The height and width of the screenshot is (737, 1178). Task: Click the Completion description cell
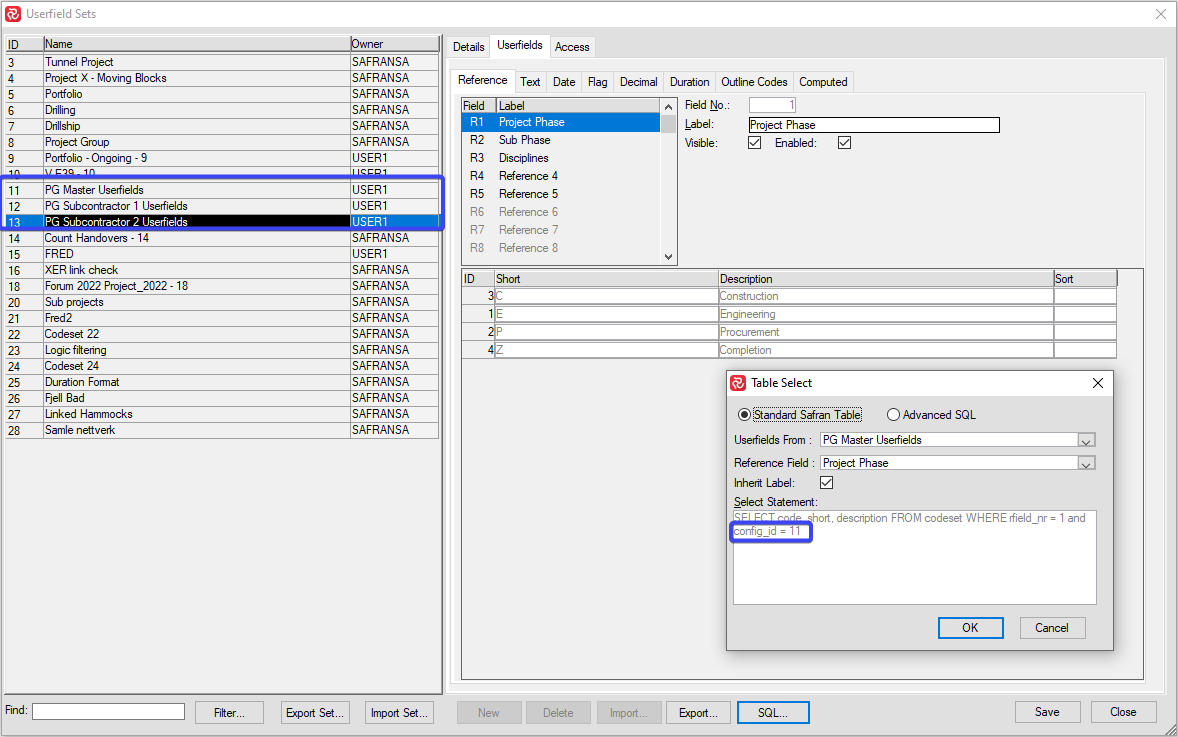click(886, 351)
